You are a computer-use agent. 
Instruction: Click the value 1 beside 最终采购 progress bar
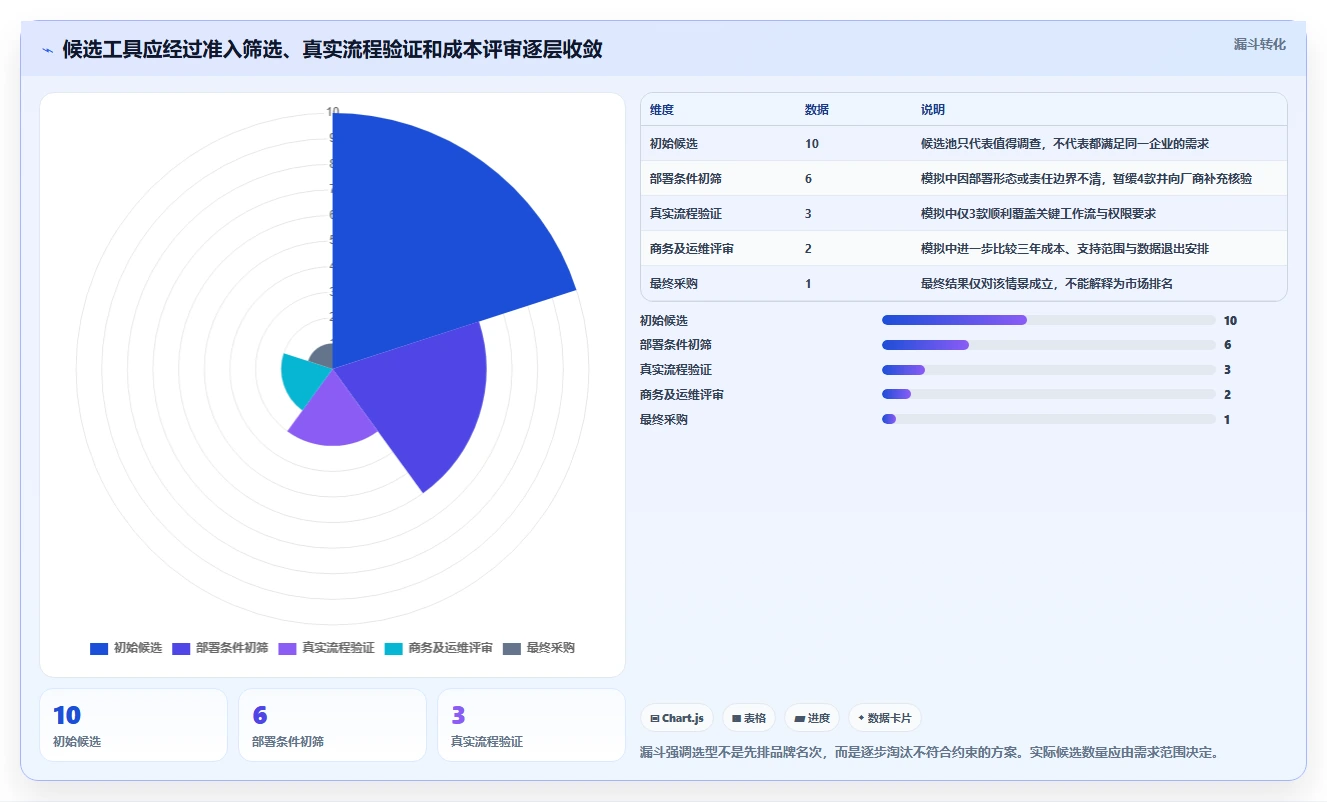click(1227, 419)
